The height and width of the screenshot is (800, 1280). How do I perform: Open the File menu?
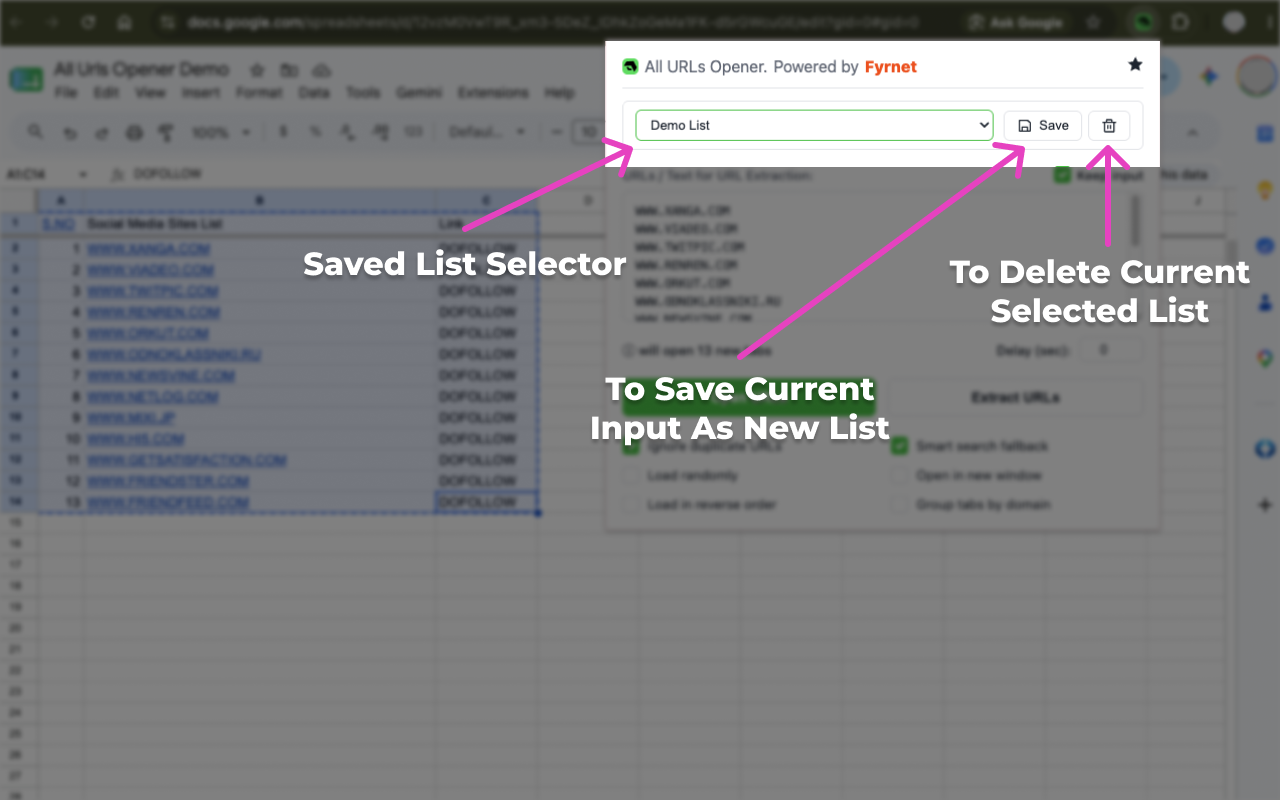point(66,93)
